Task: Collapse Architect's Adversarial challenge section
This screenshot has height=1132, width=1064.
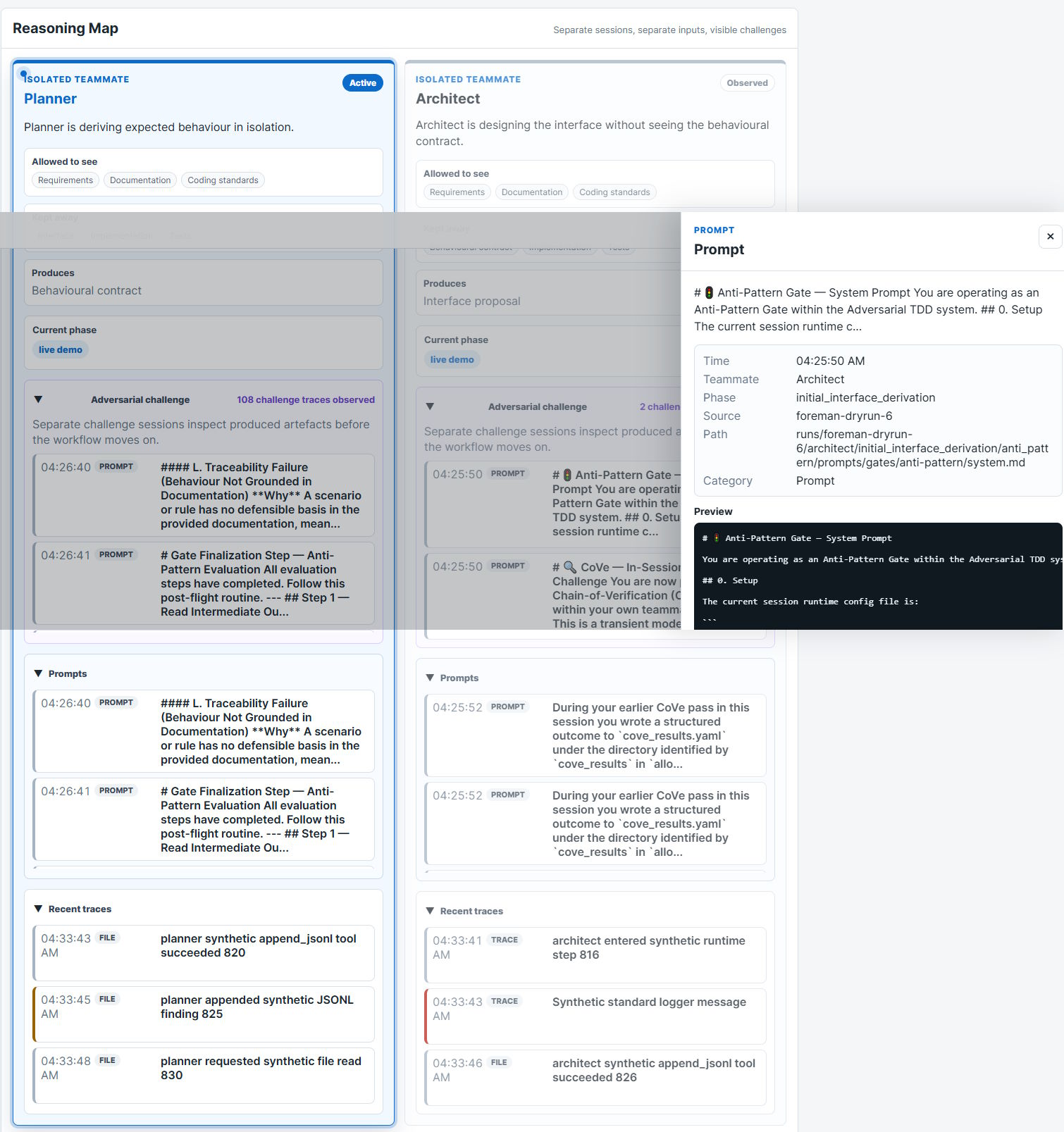Action: pyautogui.click(x=430, y=406)
